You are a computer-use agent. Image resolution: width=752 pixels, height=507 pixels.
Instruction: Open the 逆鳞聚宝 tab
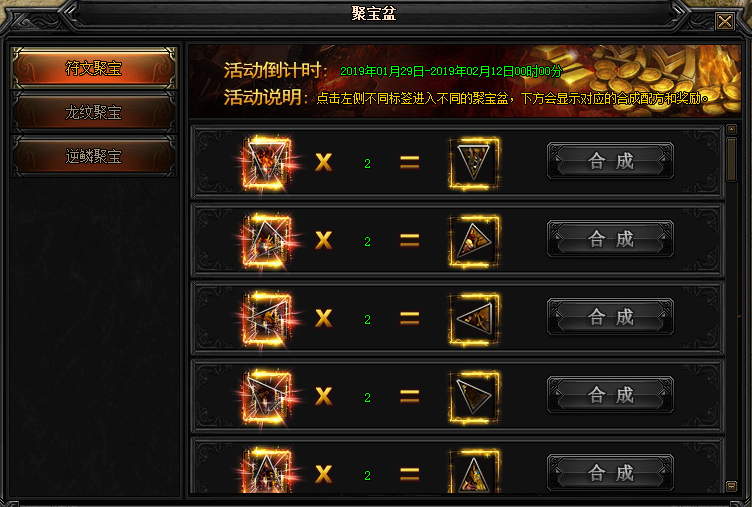pos(94,156)
